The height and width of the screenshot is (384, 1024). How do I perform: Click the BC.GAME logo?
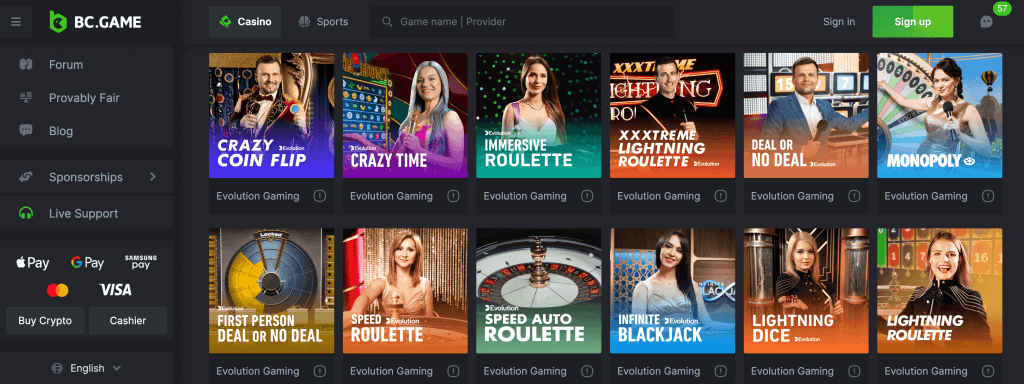click(x=95, y=22)
